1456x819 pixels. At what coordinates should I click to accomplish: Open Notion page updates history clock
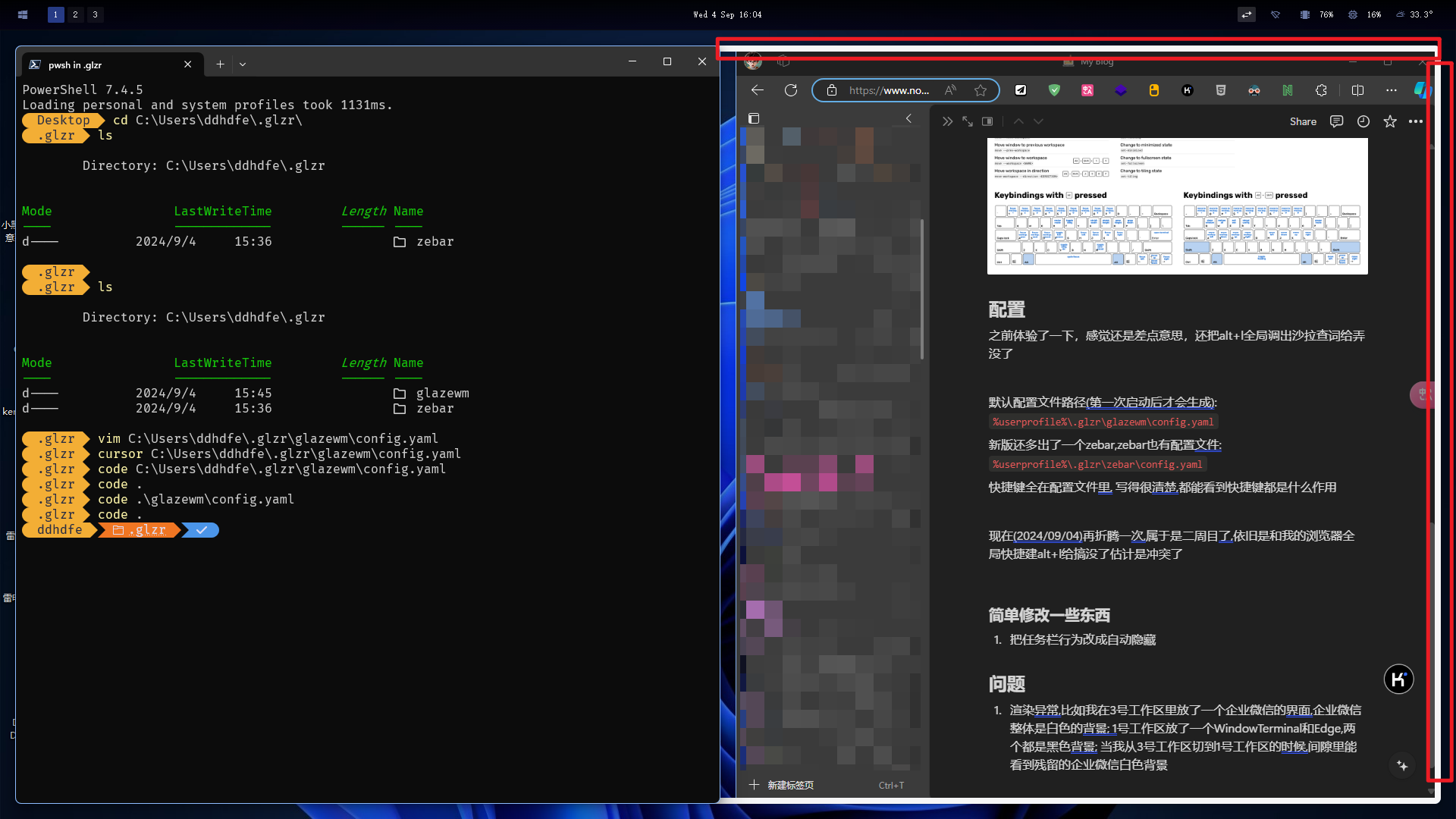(x=1363, y=121)
